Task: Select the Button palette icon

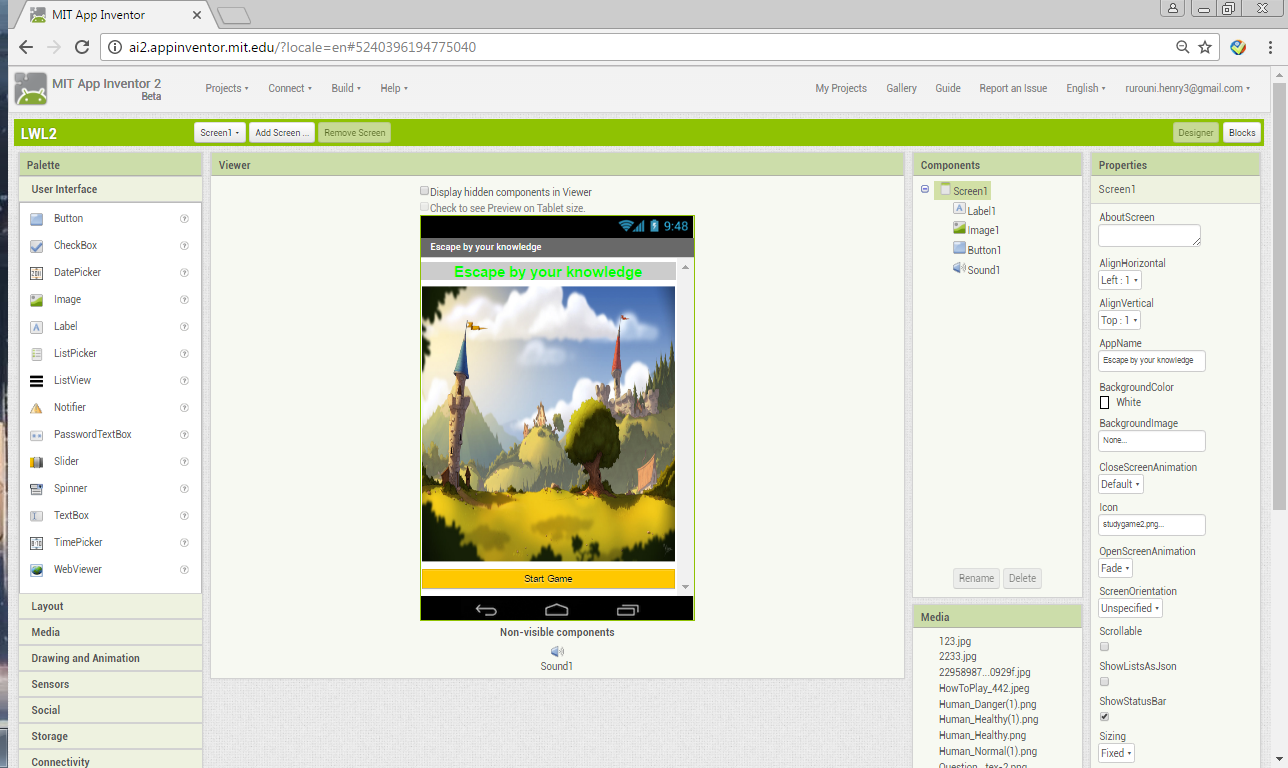Action: [x=37, y=219]
